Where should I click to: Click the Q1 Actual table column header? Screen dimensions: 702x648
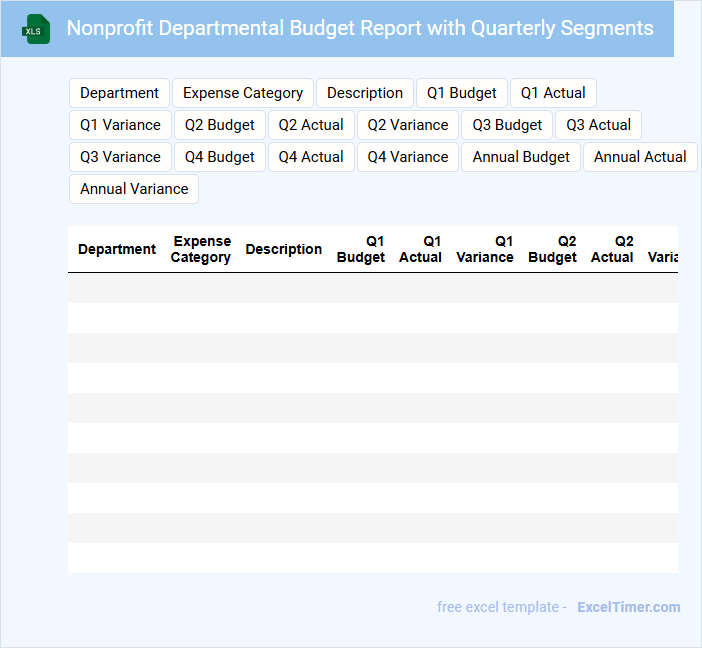420,249
